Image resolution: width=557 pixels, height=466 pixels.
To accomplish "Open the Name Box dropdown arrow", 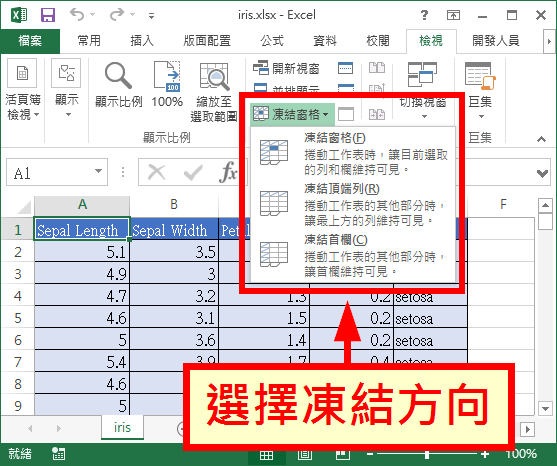I will (98, 172).
